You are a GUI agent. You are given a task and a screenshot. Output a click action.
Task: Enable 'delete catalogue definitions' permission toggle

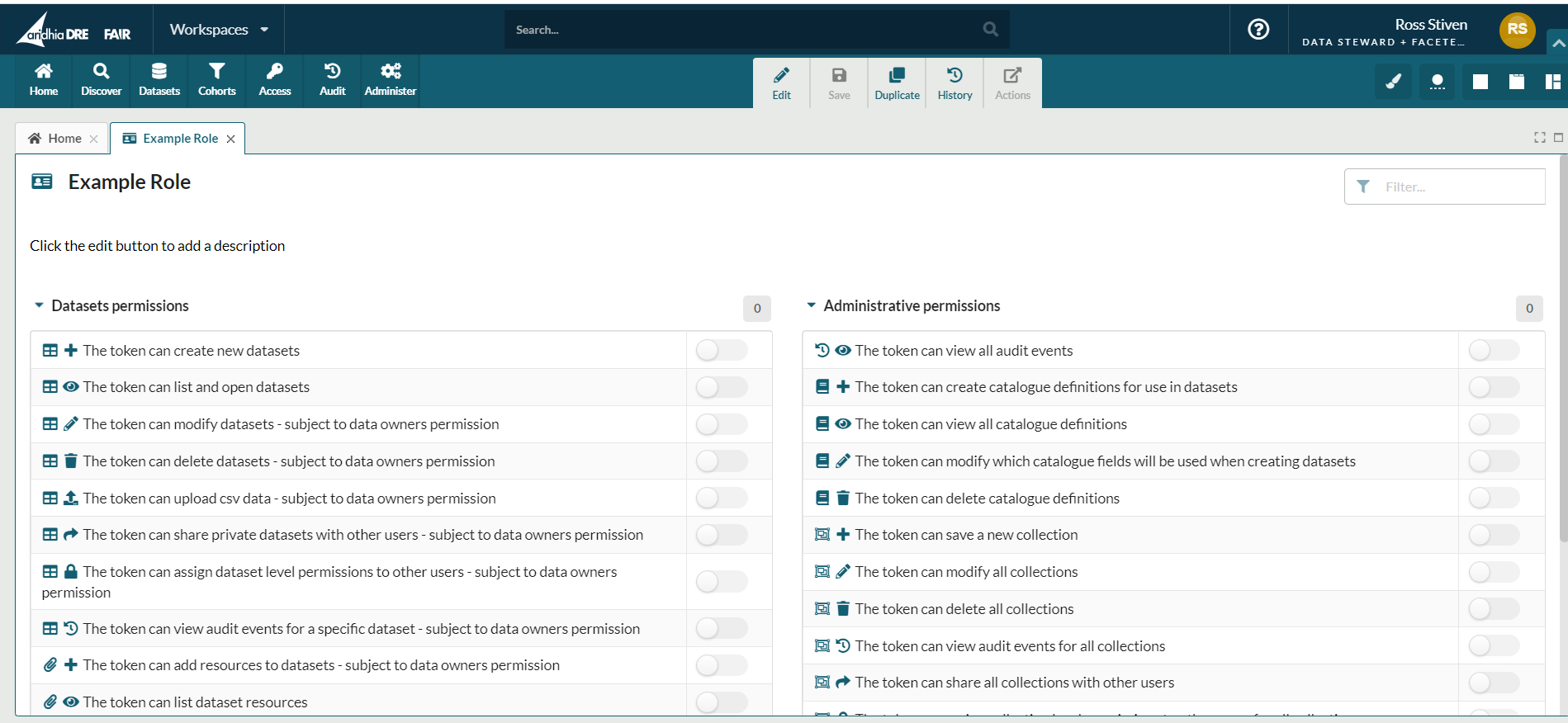(1493, 499)
